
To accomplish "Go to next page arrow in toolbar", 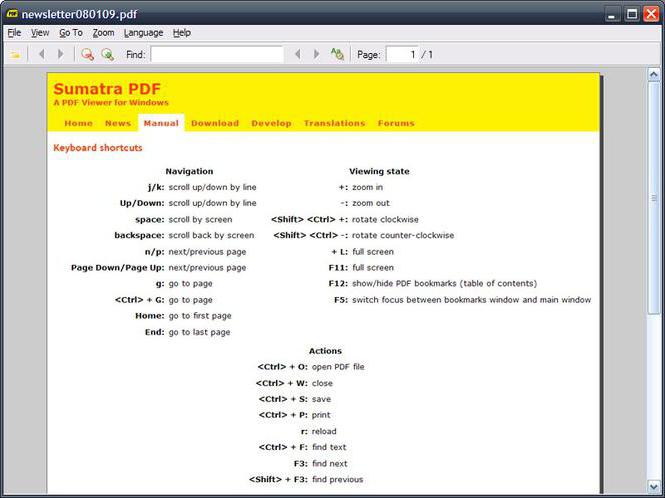I will 60,54.
